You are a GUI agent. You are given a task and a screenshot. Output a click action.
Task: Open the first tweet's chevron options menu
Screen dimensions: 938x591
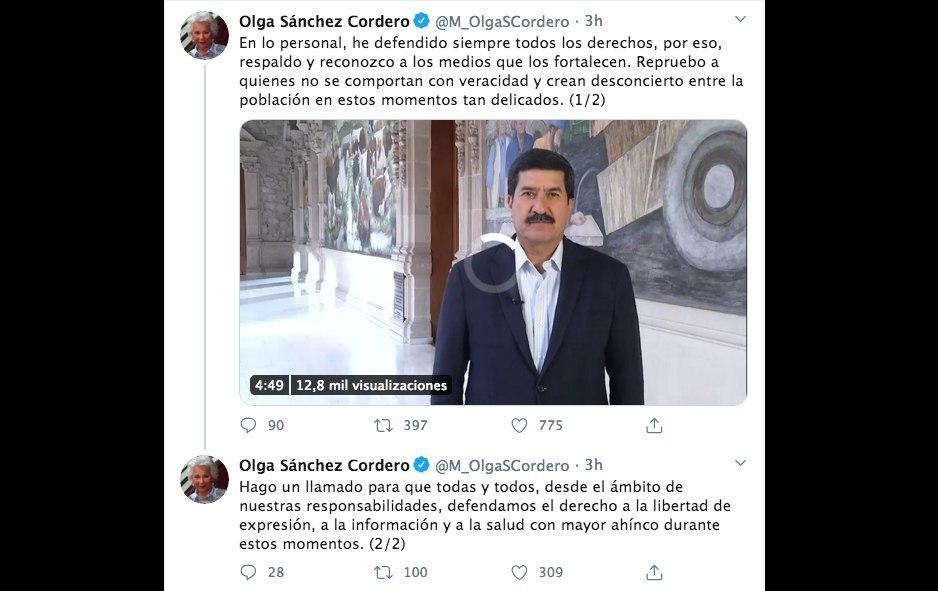(741, 19)
